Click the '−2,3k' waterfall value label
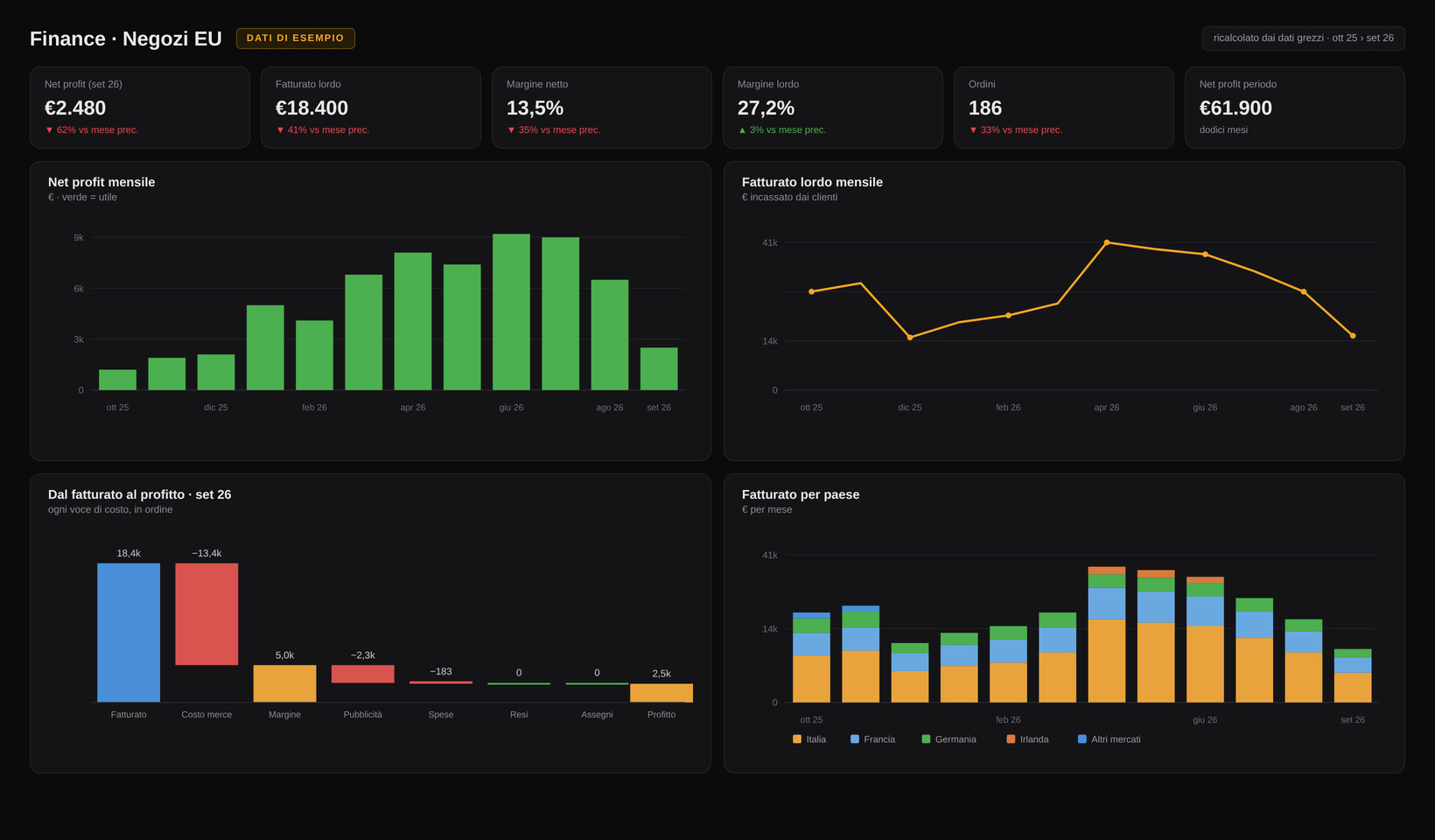The image size is (1435, 840). pyautogui.click(x=363, y=655)
